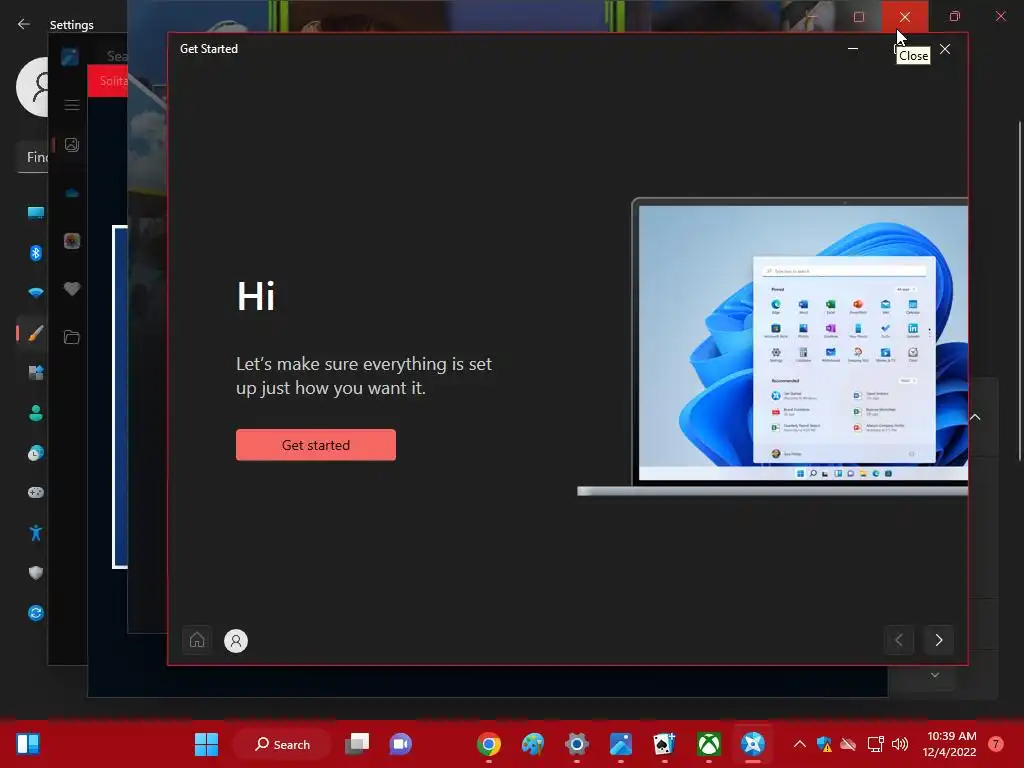1024x768 pixels.
Task: Click the hovered red Close button
Action: pos(904,17)
